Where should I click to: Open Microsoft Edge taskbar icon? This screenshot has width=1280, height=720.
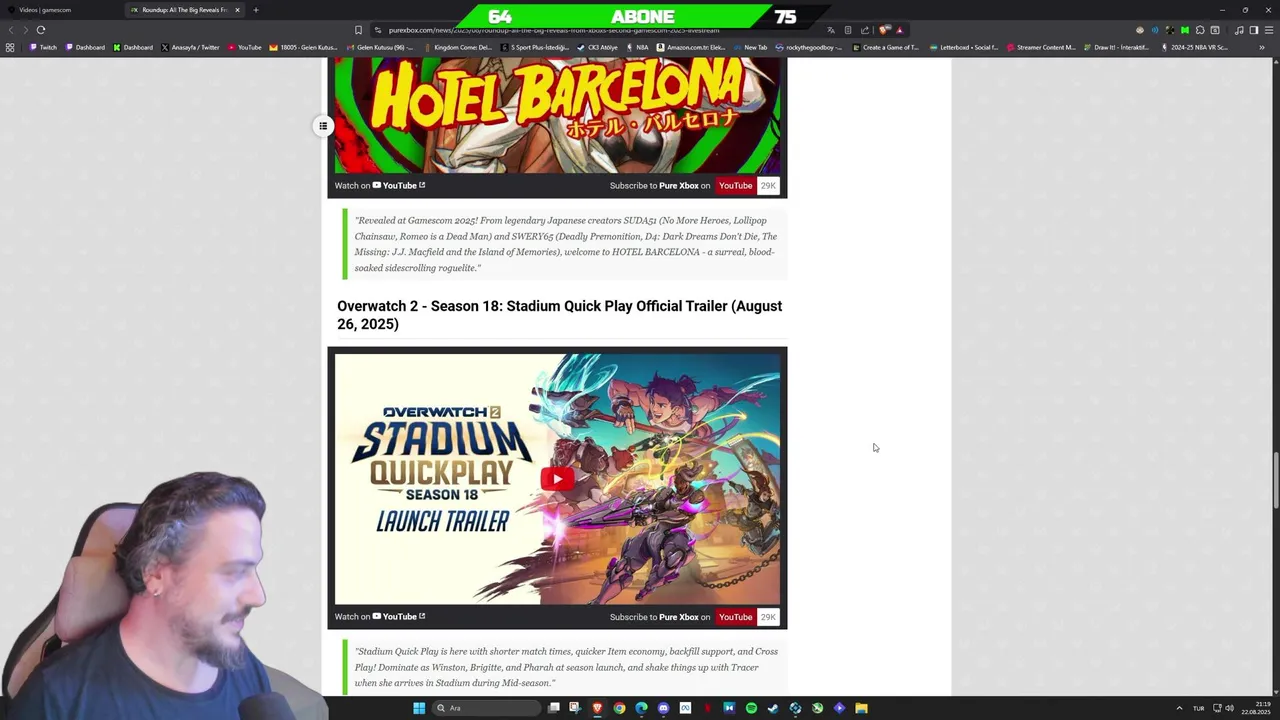(641, 708)
